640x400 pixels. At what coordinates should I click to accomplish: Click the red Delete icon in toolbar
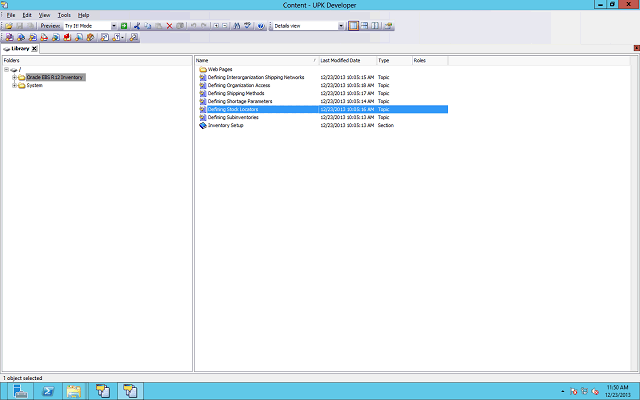point(169,25)
